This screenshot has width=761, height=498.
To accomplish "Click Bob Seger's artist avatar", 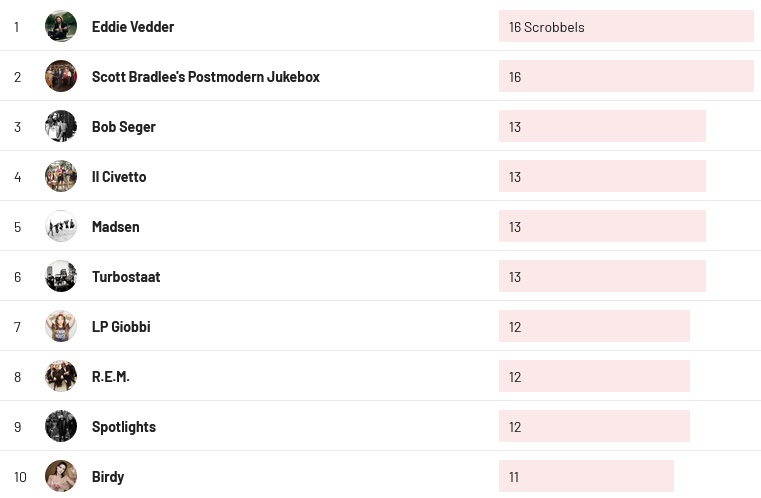I will [61, 126].
